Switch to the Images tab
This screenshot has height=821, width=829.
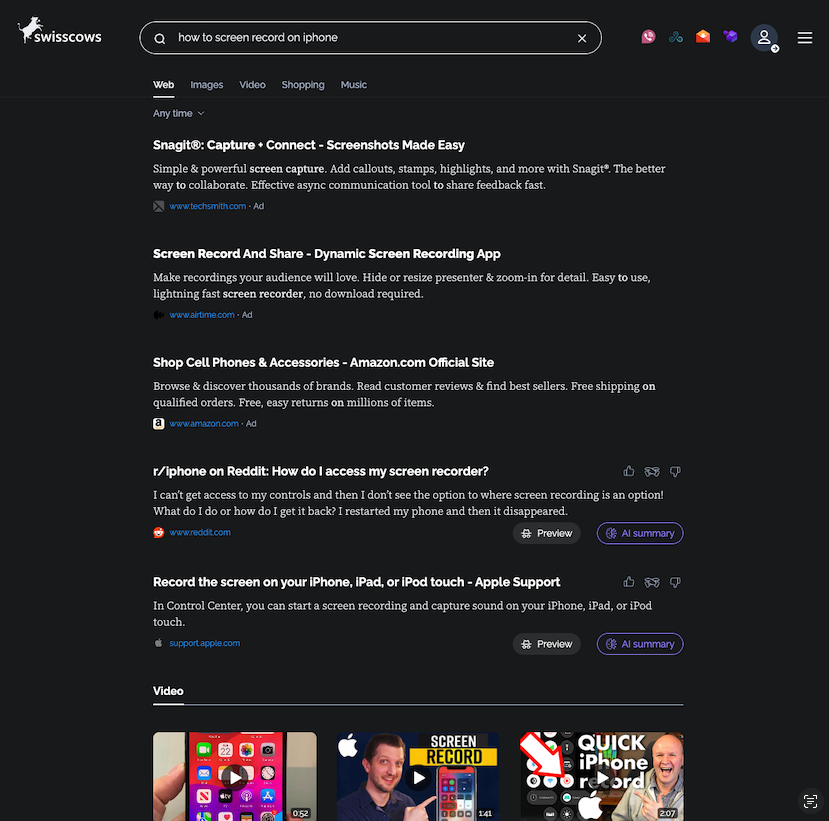pos(207,85)
